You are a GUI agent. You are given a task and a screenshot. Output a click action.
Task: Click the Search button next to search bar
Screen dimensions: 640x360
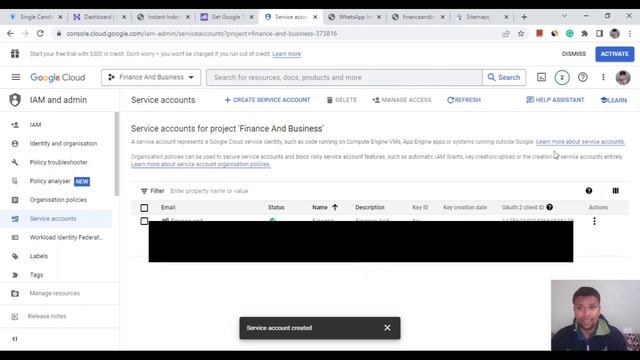[x=504, y=77]
